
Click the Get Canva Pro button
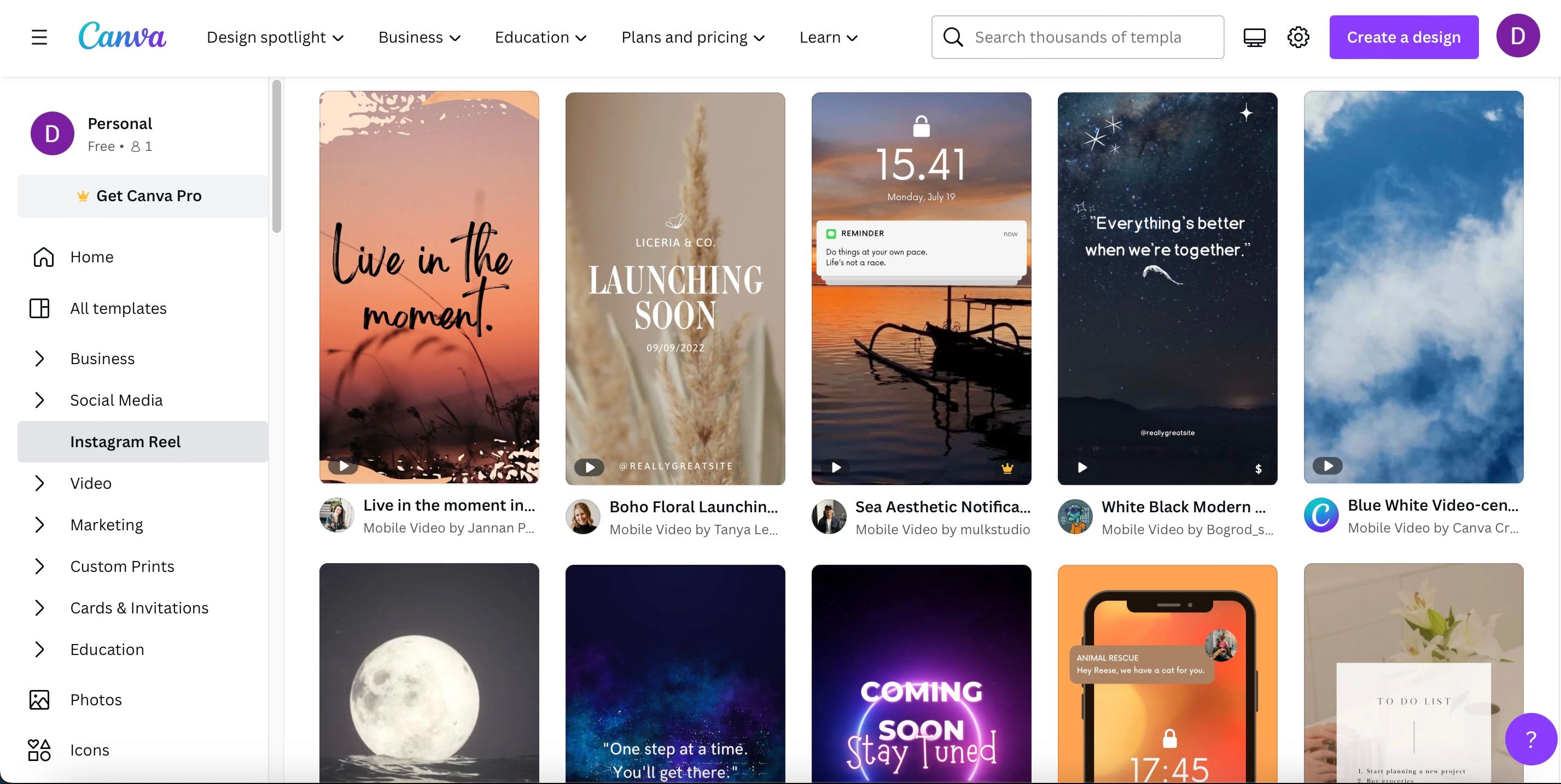coord(142,195)
